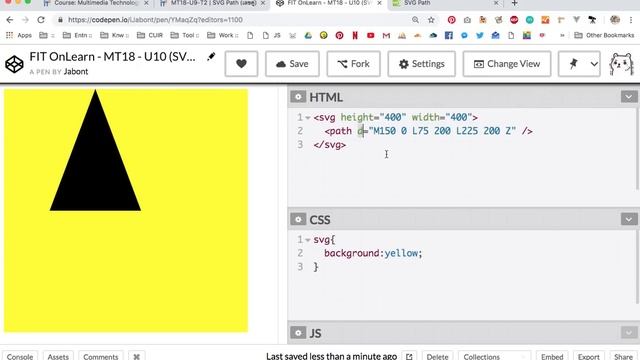Viewport: 640px width, 360px height.
Task: Fork this pen
Action: pos(353,64)
